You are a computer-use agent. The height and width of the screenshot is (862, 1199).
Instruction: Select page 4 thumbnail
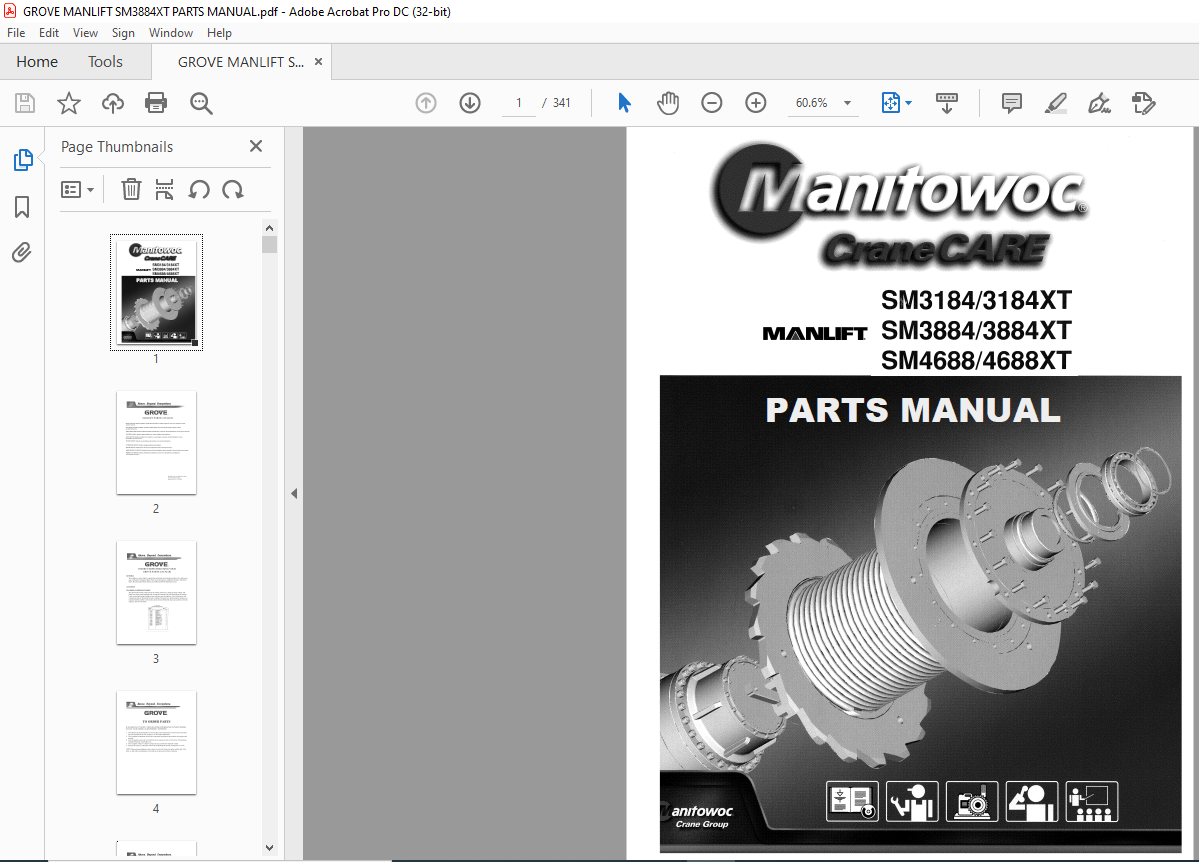[x=156, y=742]
